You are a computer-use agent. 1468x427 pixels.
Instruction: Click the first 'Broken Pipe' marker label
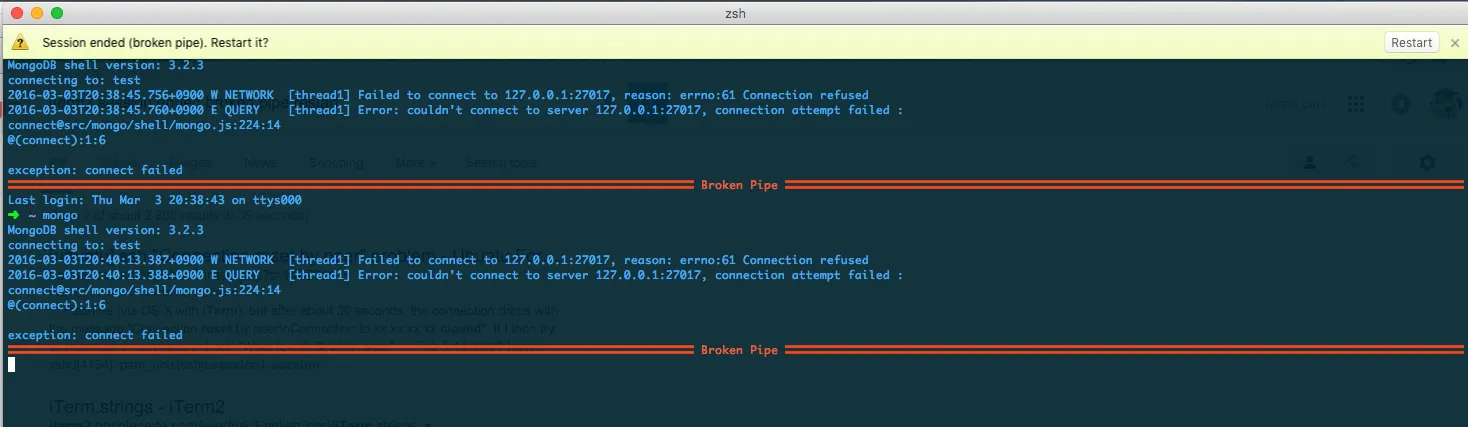(739, 185)
